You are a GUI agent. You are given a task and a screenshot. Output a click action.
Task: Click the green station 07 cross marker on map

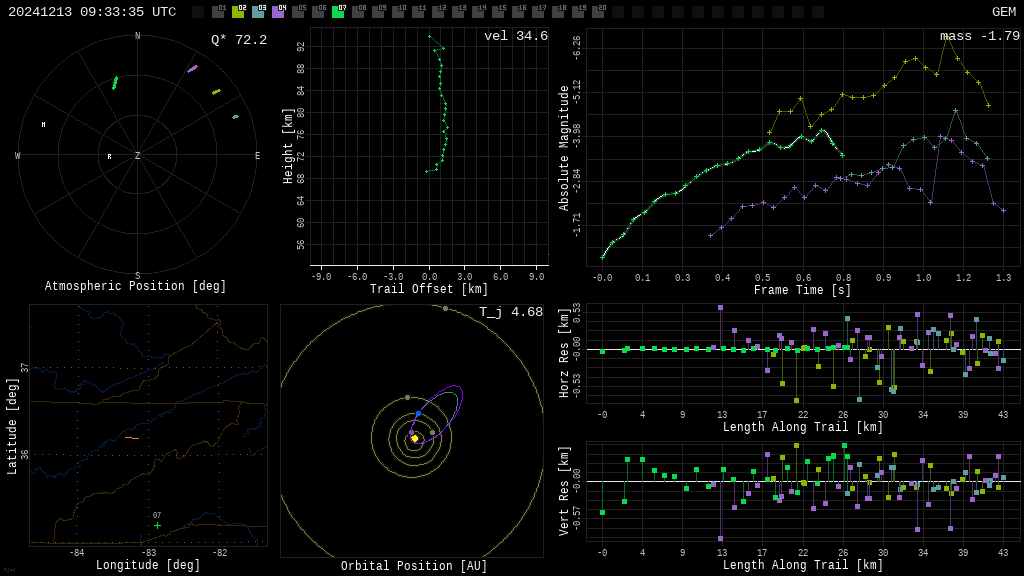[x=157, y=525]
